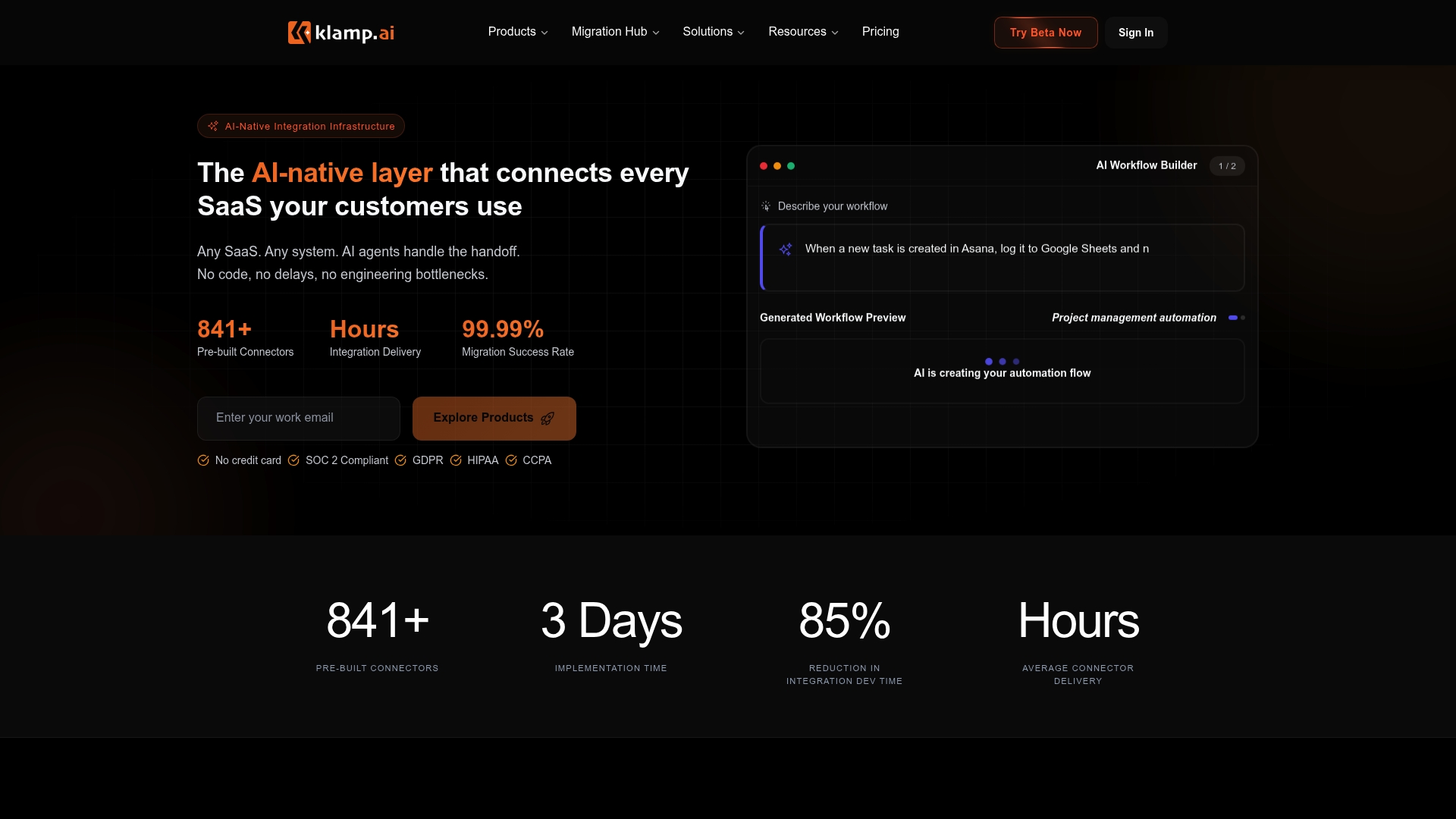Viewport: 1456px width, 819px height.
Task: Click the Project management automation label
Action: 1134,318
